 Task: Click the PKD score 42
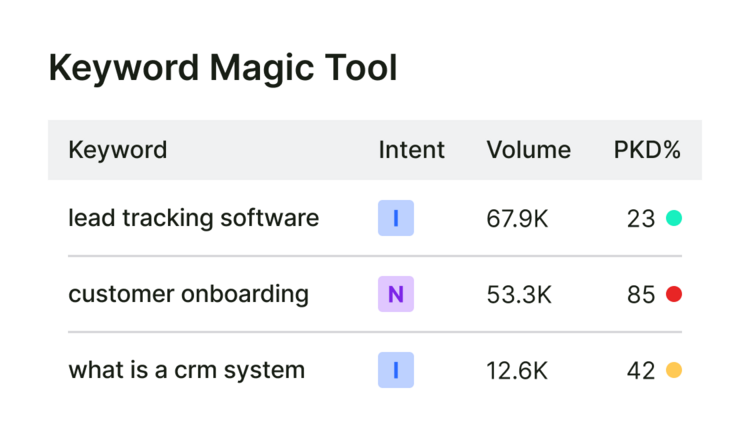[x=641, y=371]
